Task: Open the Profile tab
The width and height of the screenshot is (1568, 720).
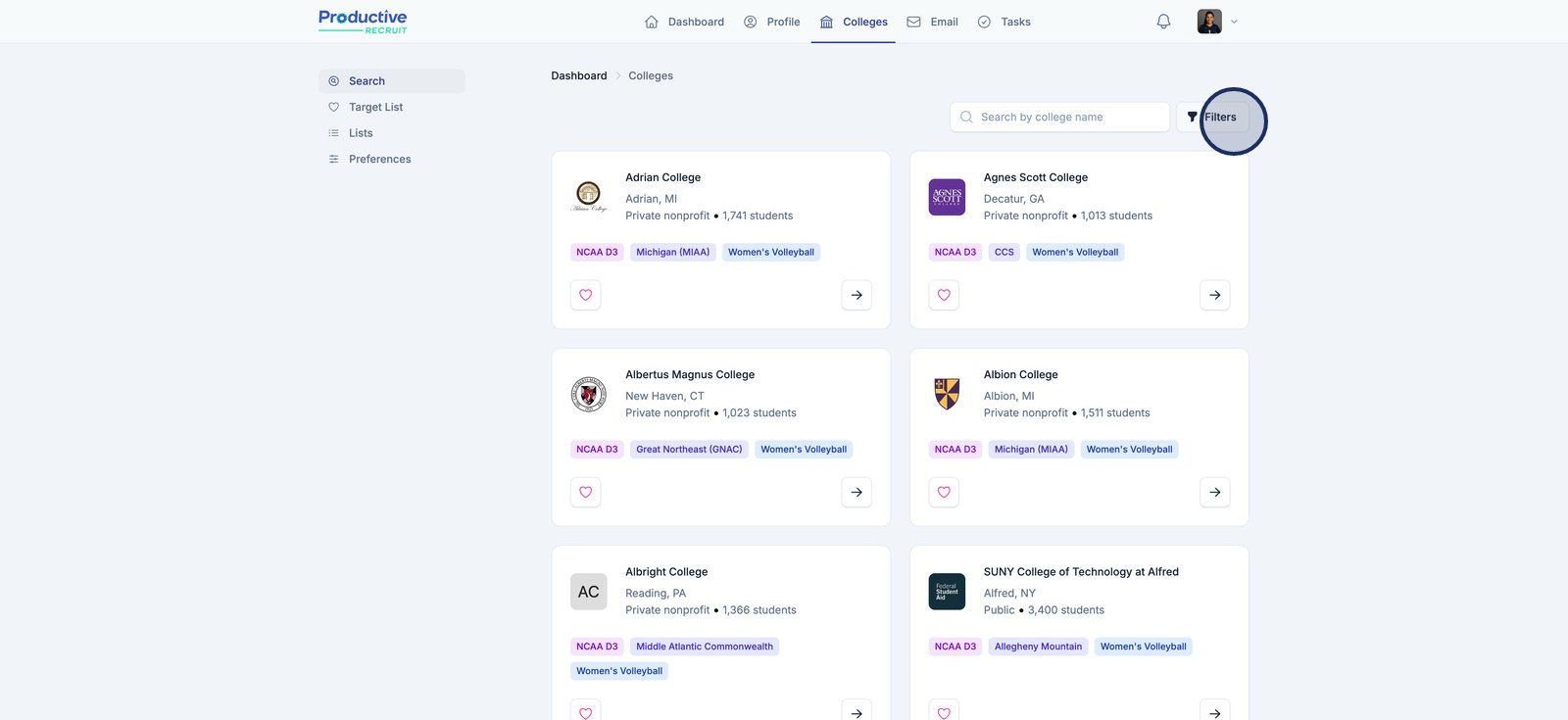Action: coord(771,22)
